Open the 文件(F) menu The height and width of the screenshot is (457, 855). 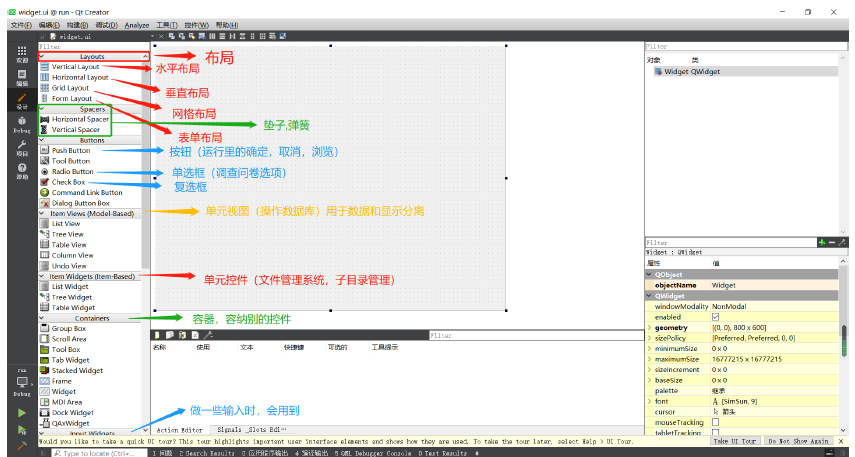coord(21,25)
